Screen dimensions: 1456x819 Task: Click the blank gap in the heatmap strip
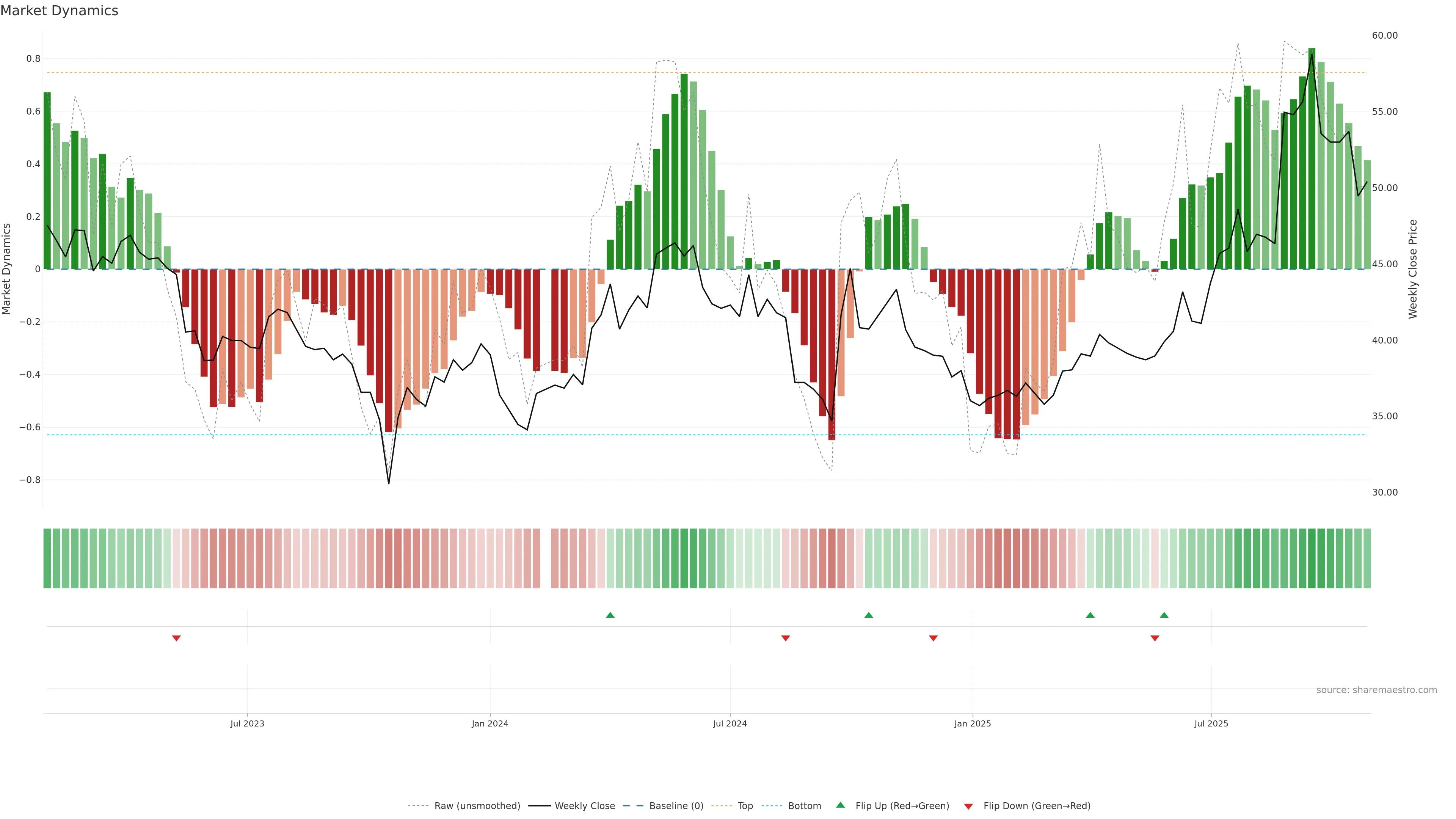546,559
